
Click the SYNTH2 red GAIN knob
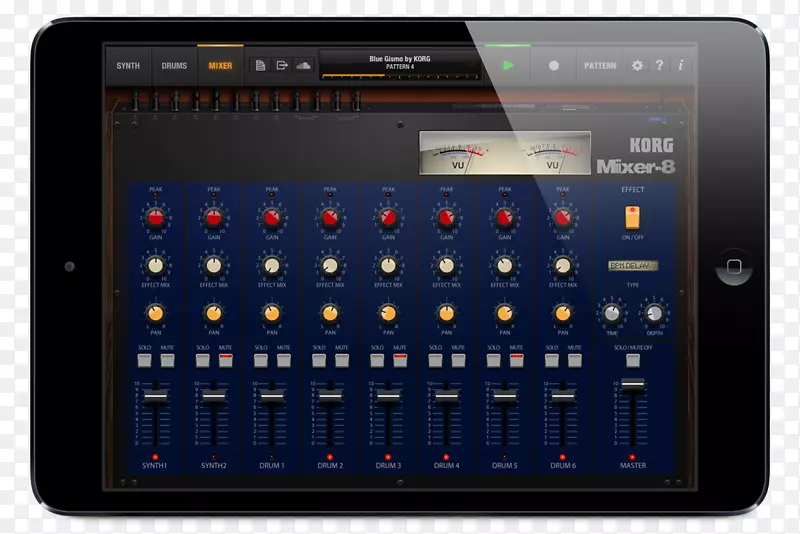tap(214, 218)
